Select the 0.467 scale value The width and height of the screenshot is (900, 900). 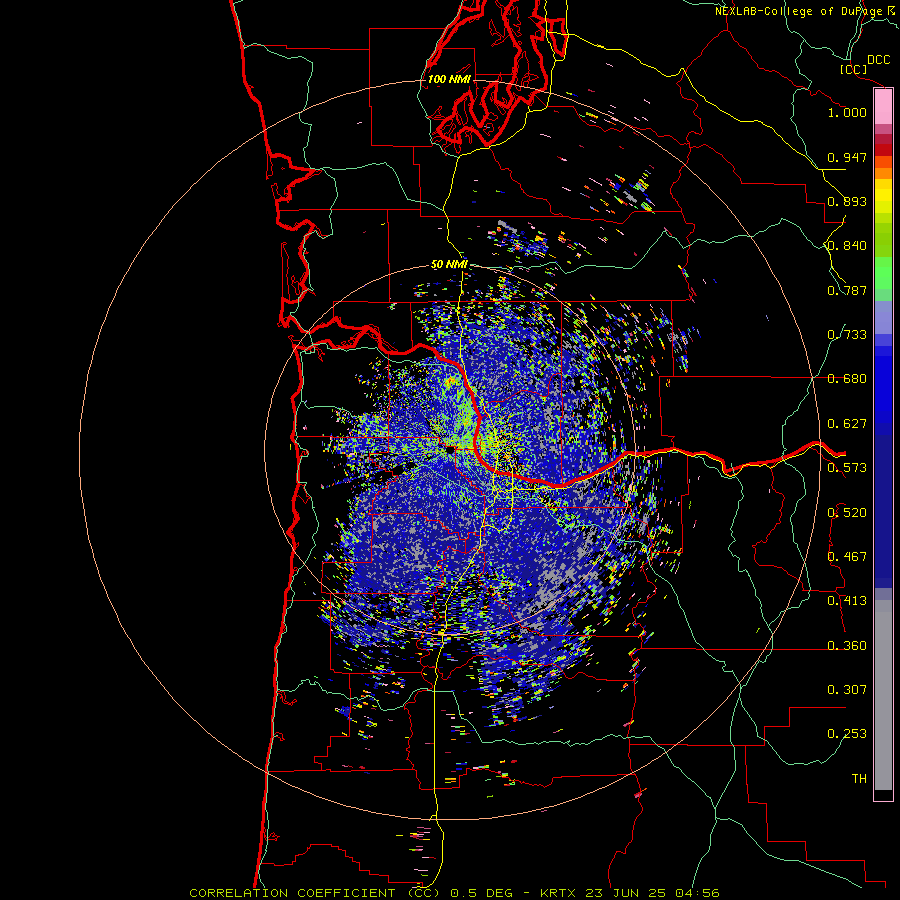coord(847,557)
